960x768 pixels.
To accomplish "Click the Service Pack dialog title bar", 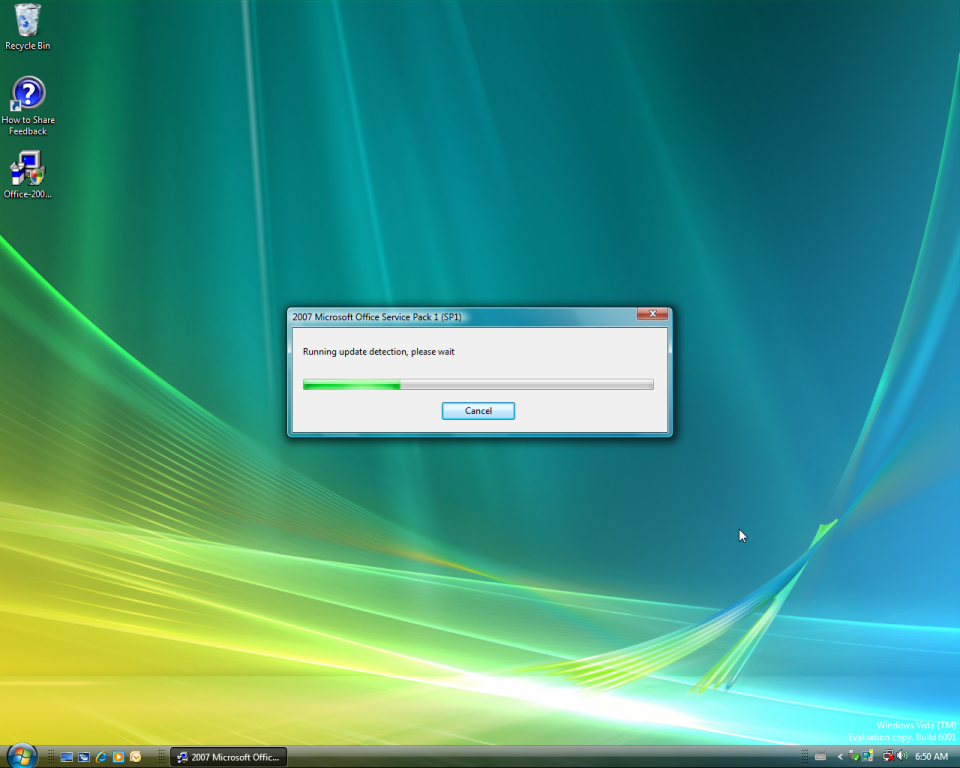I will 463,317.
